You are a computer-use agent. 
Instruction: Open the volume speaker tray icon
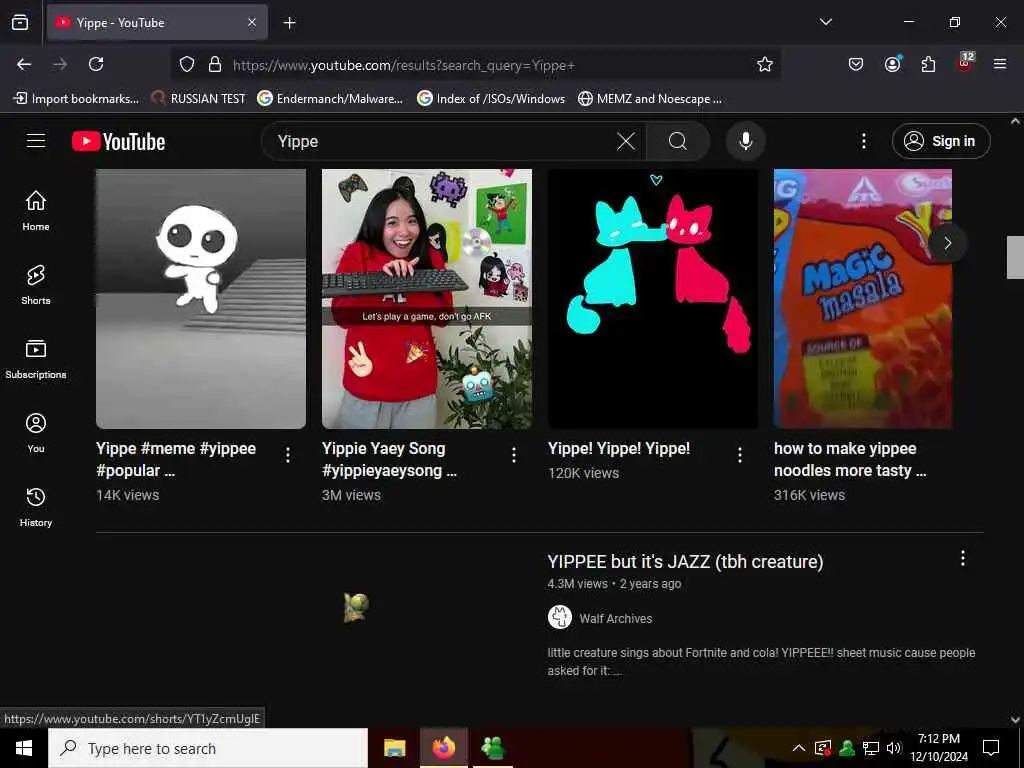893,748
